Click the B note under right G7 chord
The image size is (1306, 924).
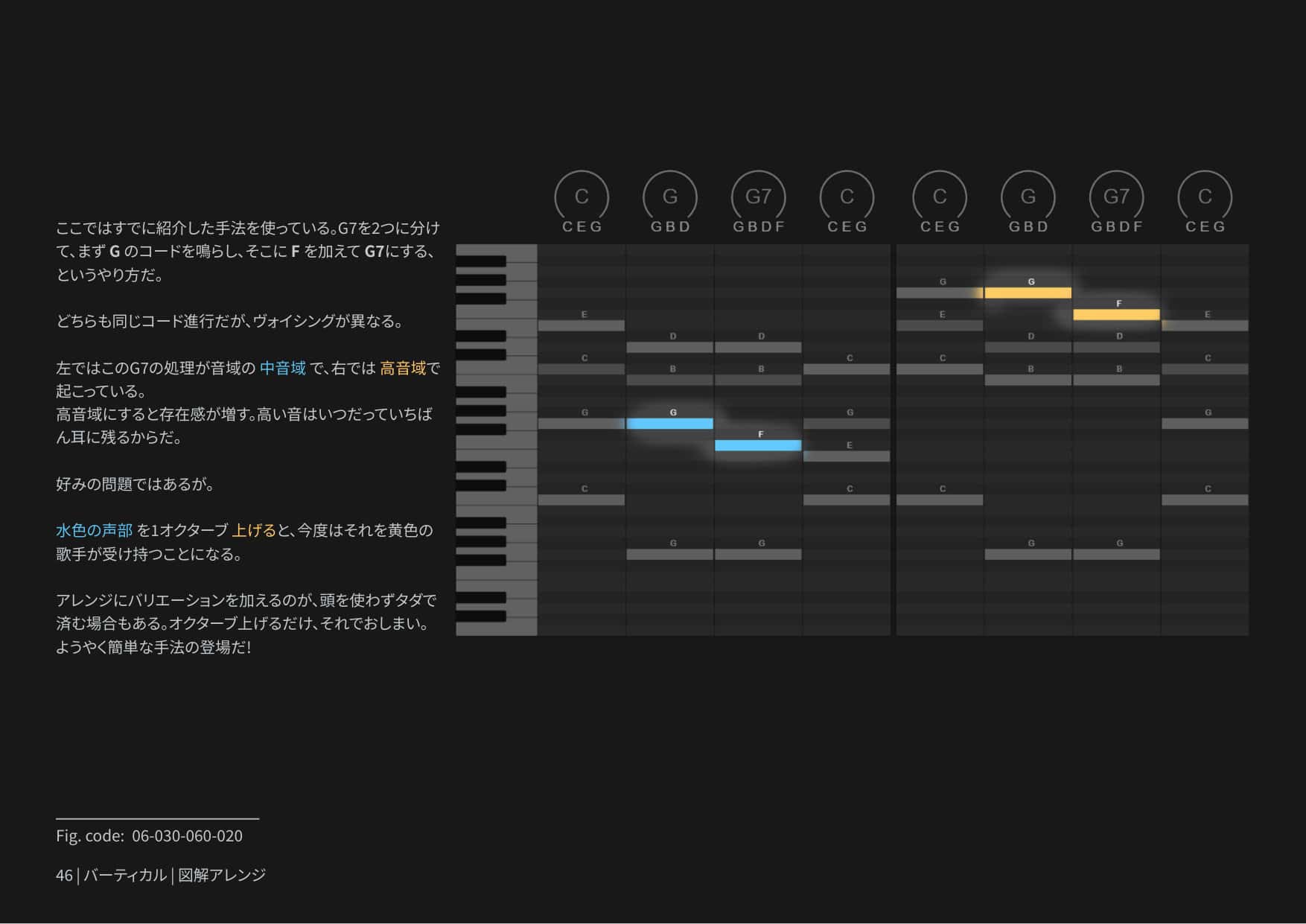pyautogui.click(x=1116, y=380)
